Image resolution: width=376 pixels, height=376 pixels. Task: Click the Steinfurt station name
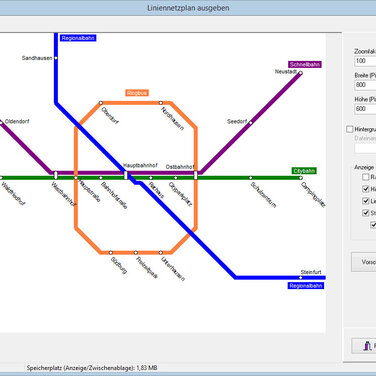click(x=311, y=272)
